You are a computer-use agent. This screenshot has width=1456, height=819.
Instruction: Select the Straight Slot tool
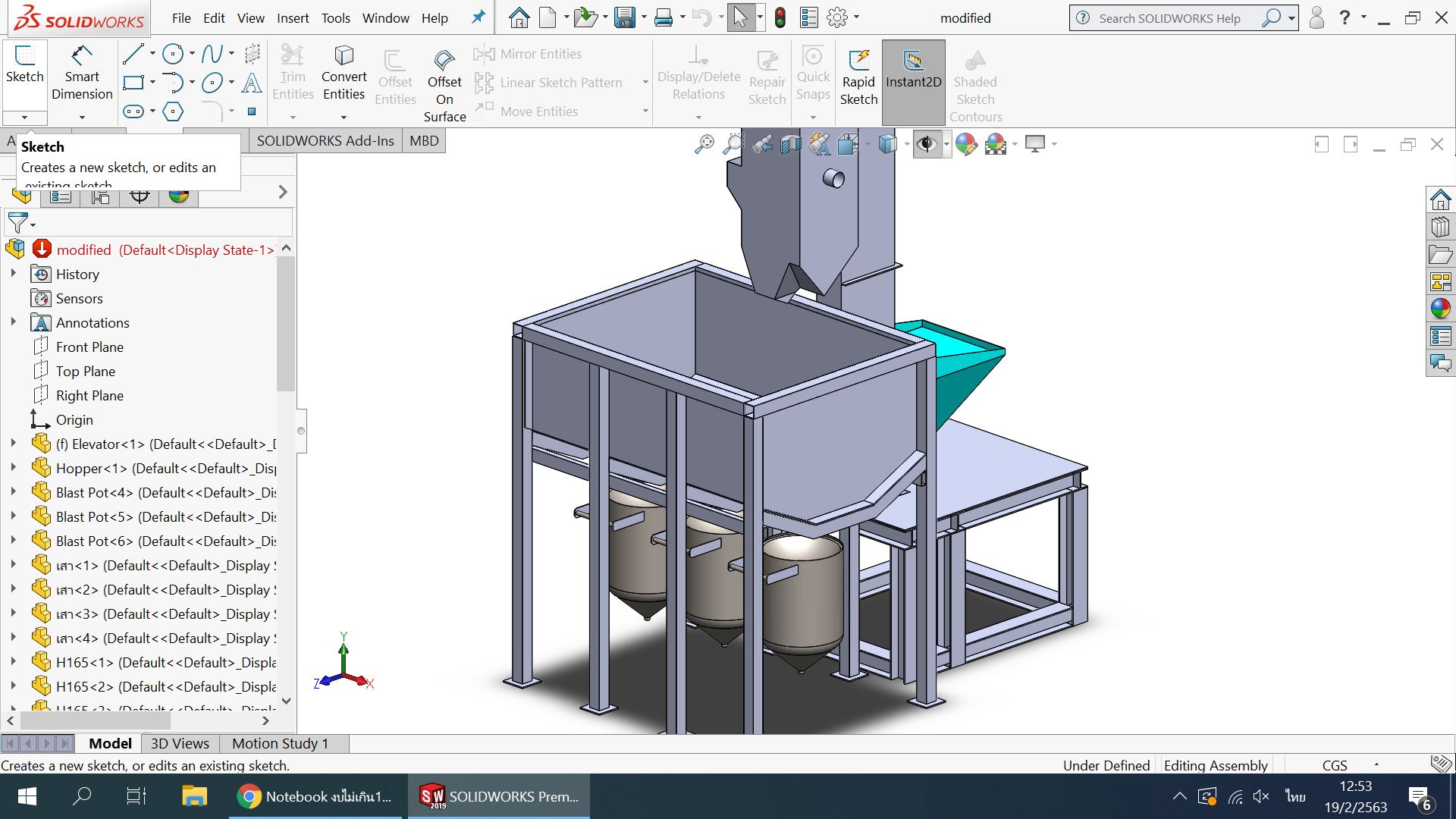(133, 111)
